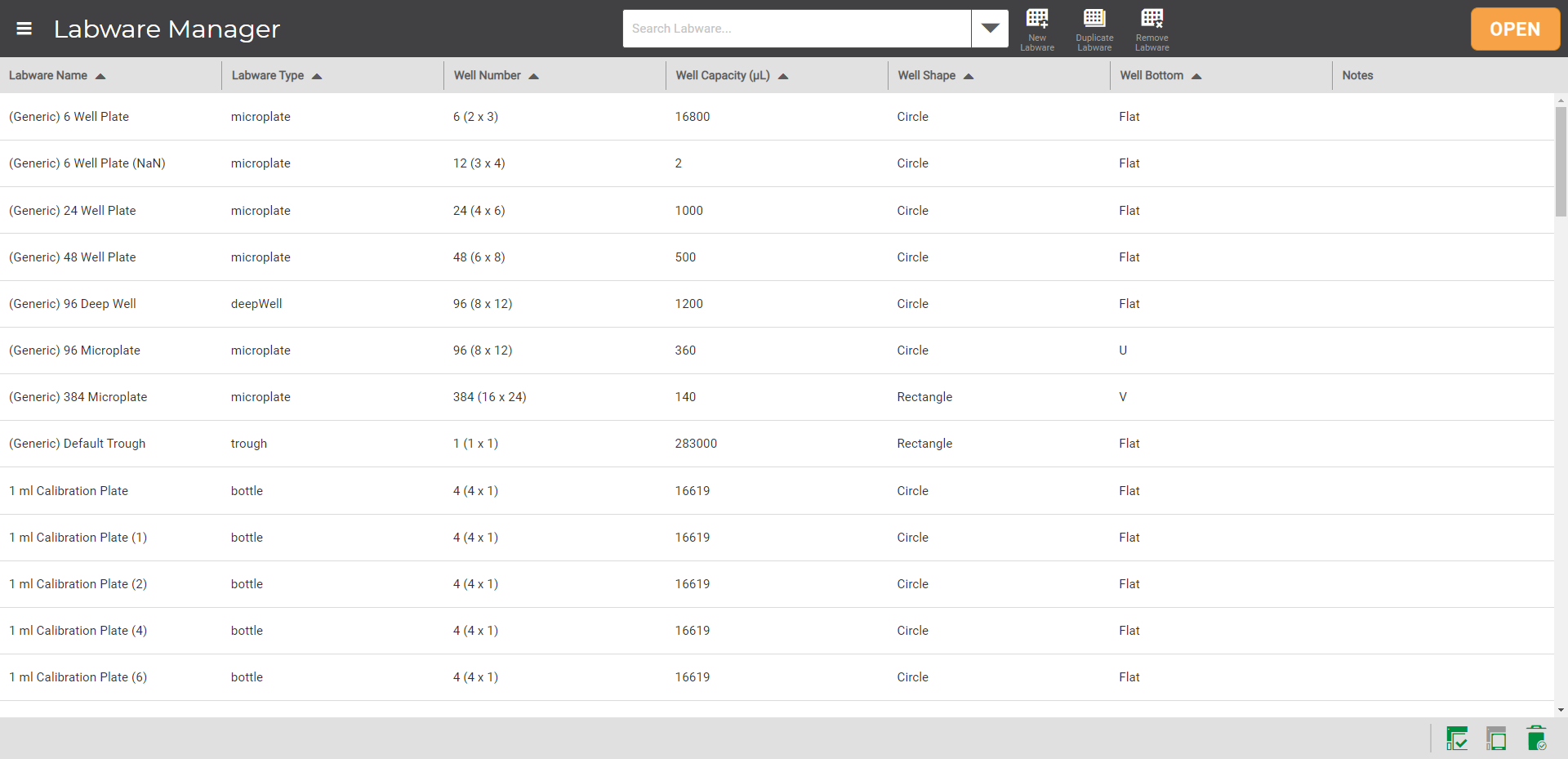Viewport: 1568px width, 759px height.
Task: Sort by Labware Name column arrow
Action: pyautogui.click(x=100, y=76)
